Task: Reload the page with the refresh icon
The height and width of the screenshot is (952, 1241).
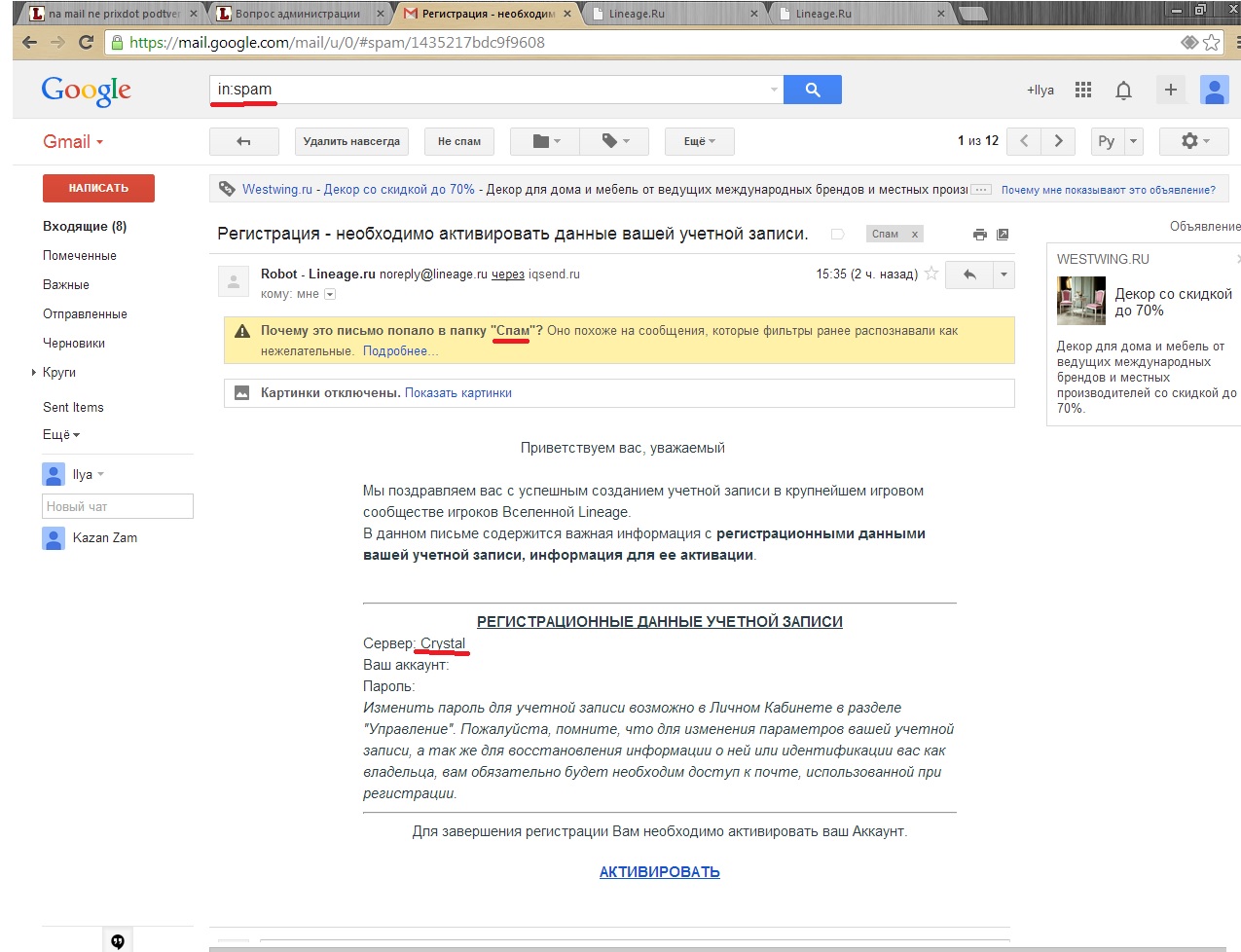Action: pos(86,43)
